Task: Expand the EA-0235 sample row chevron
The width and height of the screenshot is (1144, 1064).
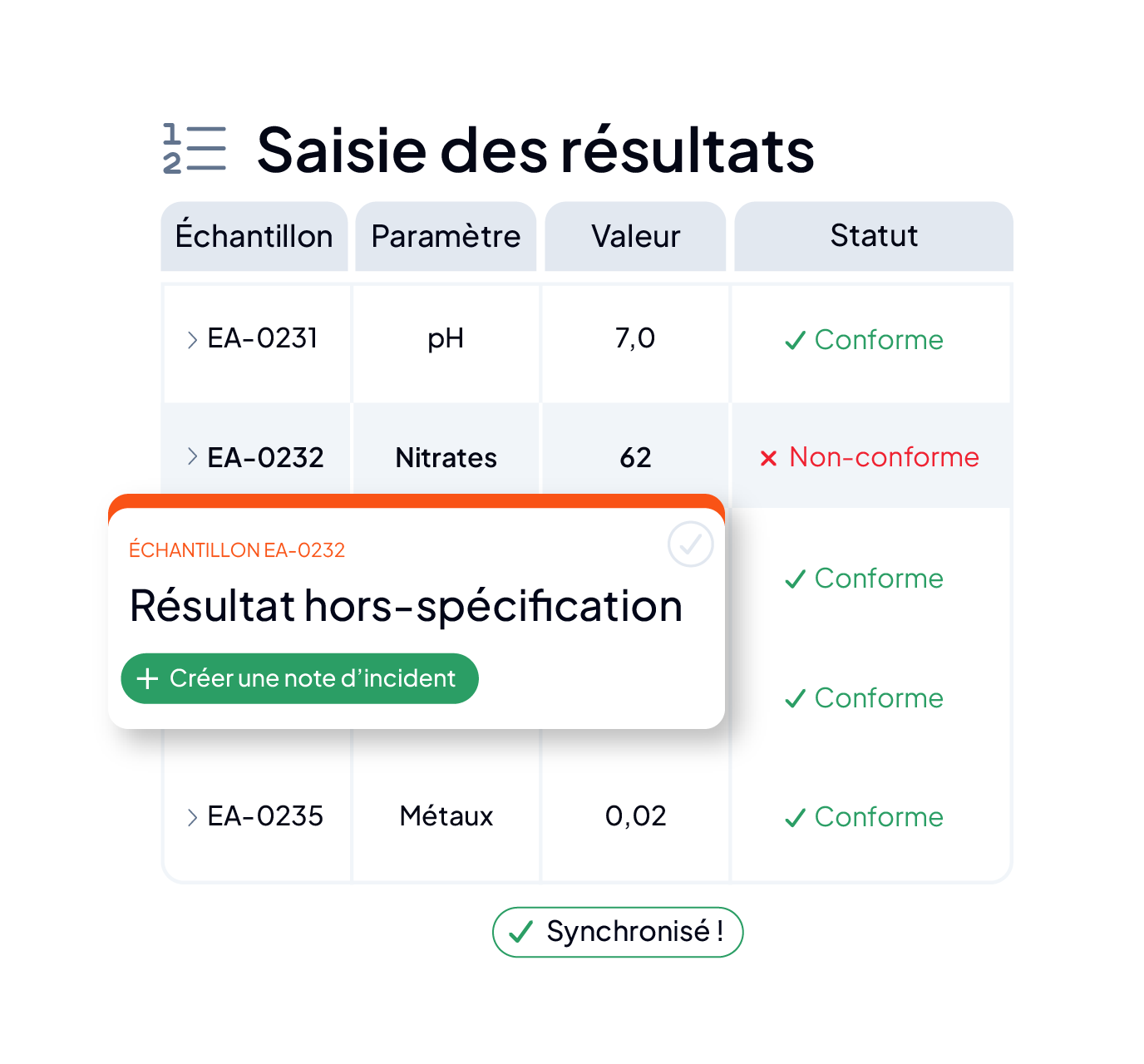Action: [x=192, y=817]
